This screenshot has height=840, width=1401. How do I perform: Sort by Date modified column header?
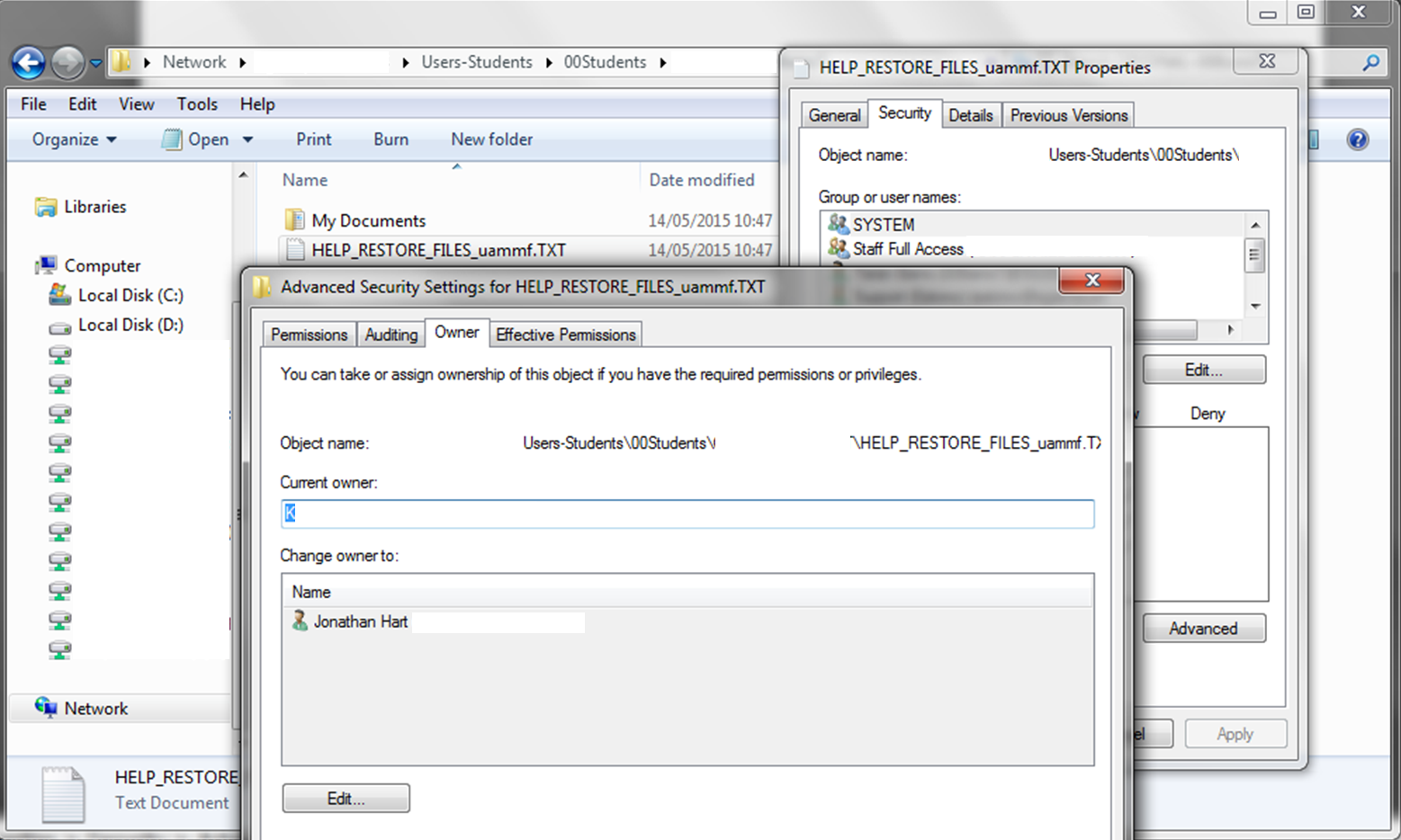tap(702, 180)
